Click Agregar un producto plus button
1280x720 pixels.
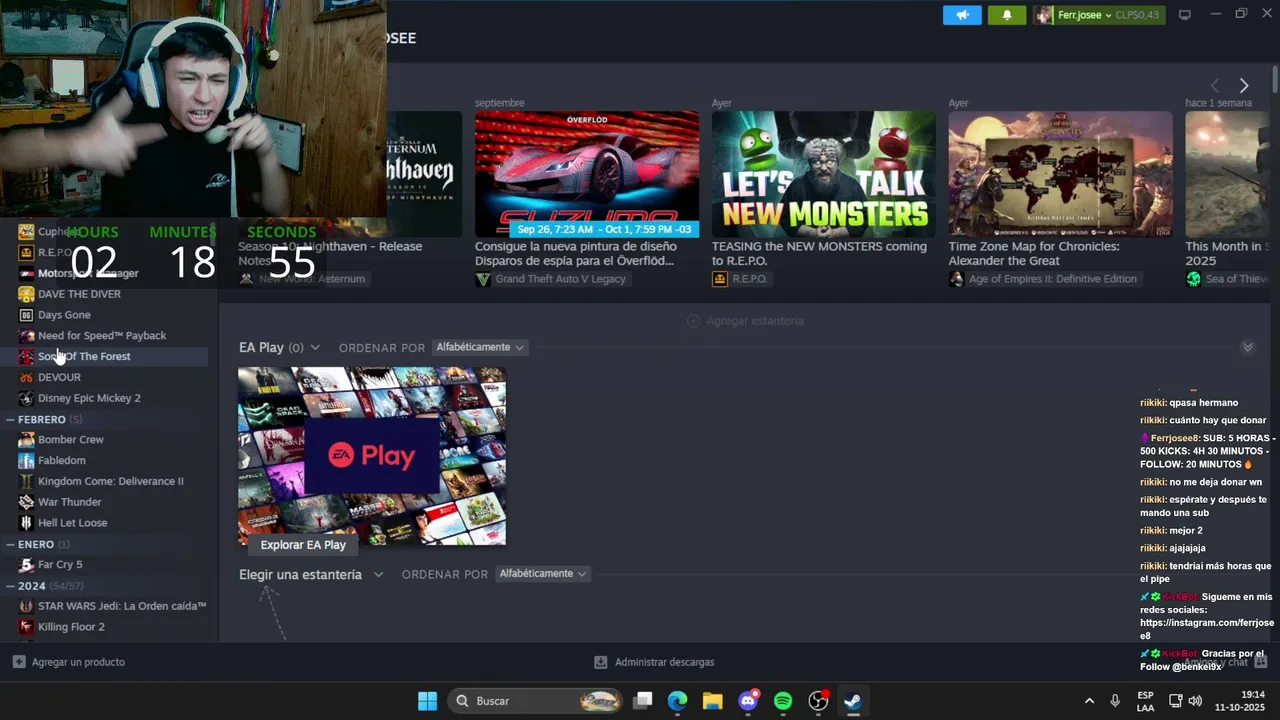click(x=19, y=662)
